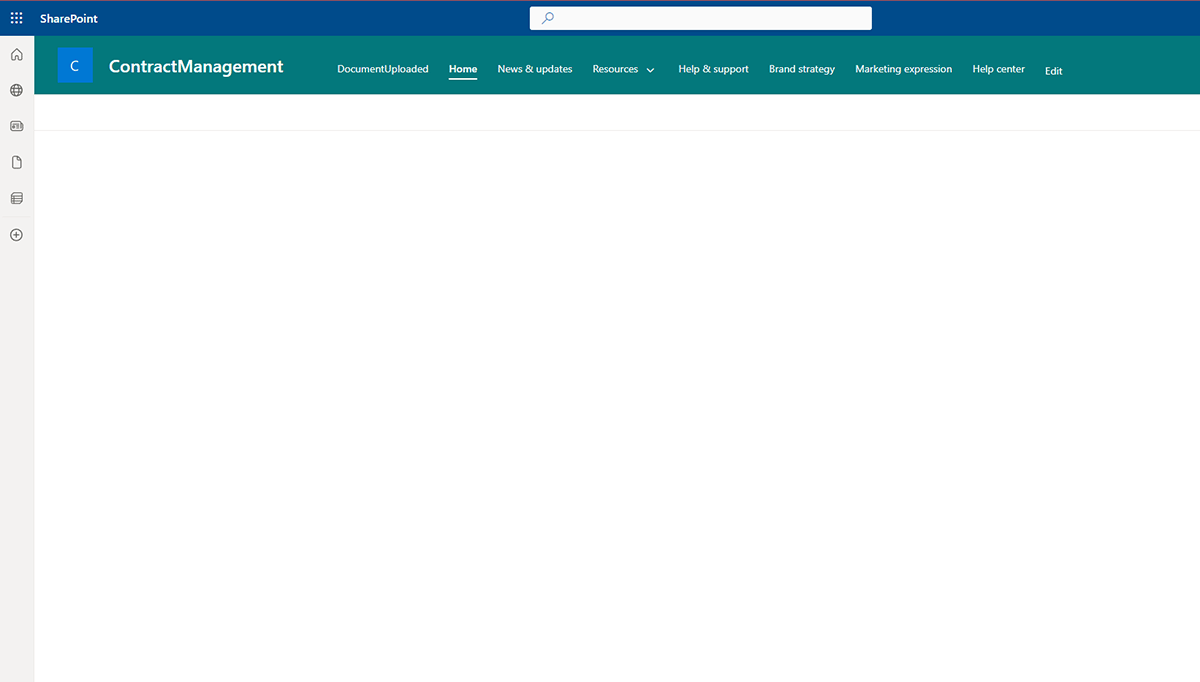Viewport: 1200px width, 682px height.
Task: Open the DocumentUploaded navigation item
Action: click(383, 69)
